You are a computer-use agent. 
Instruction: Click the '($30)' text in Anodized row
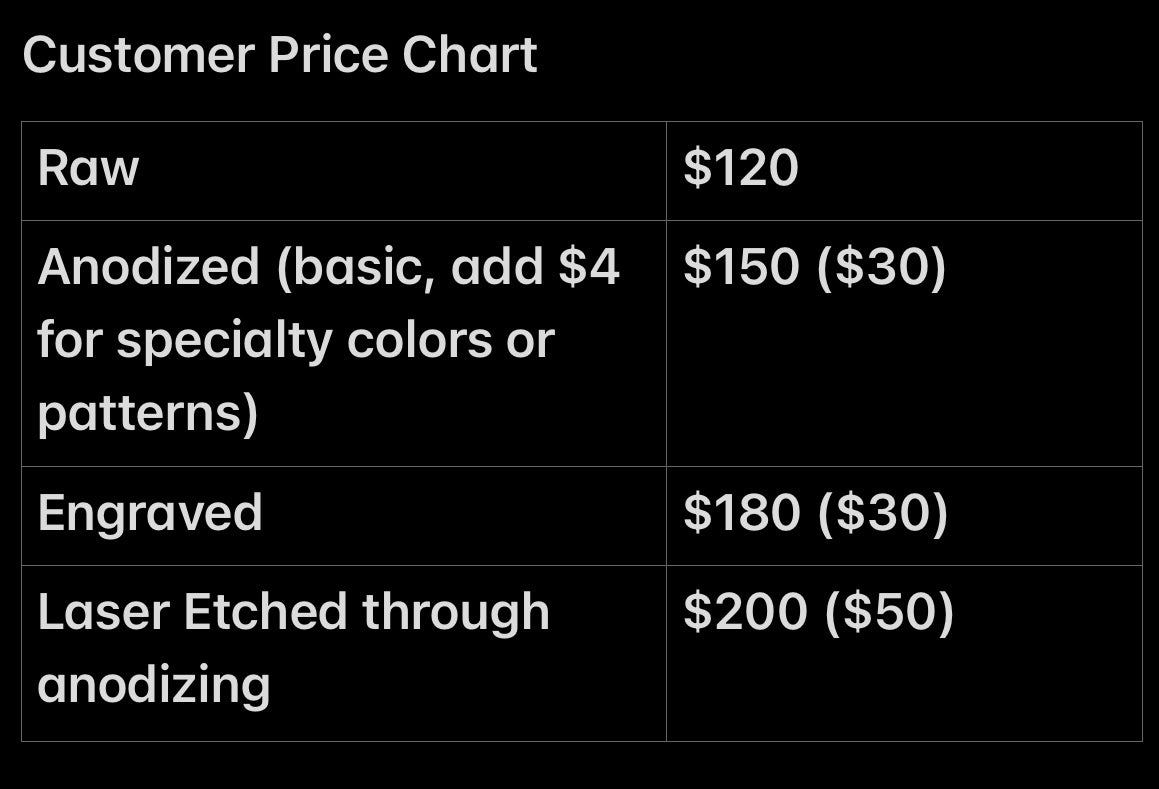click(882, 266)
